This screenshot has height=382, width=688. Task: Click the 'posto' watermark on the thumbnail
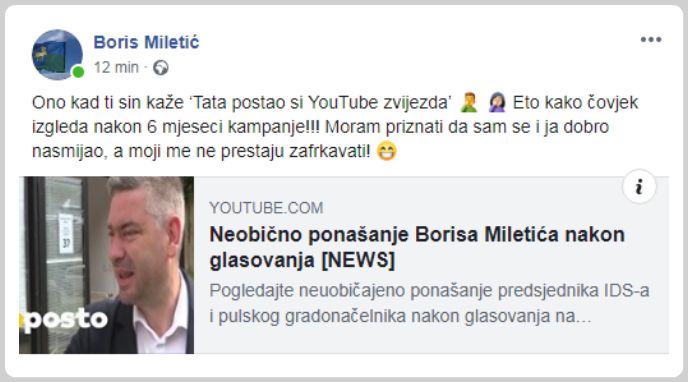64,320
